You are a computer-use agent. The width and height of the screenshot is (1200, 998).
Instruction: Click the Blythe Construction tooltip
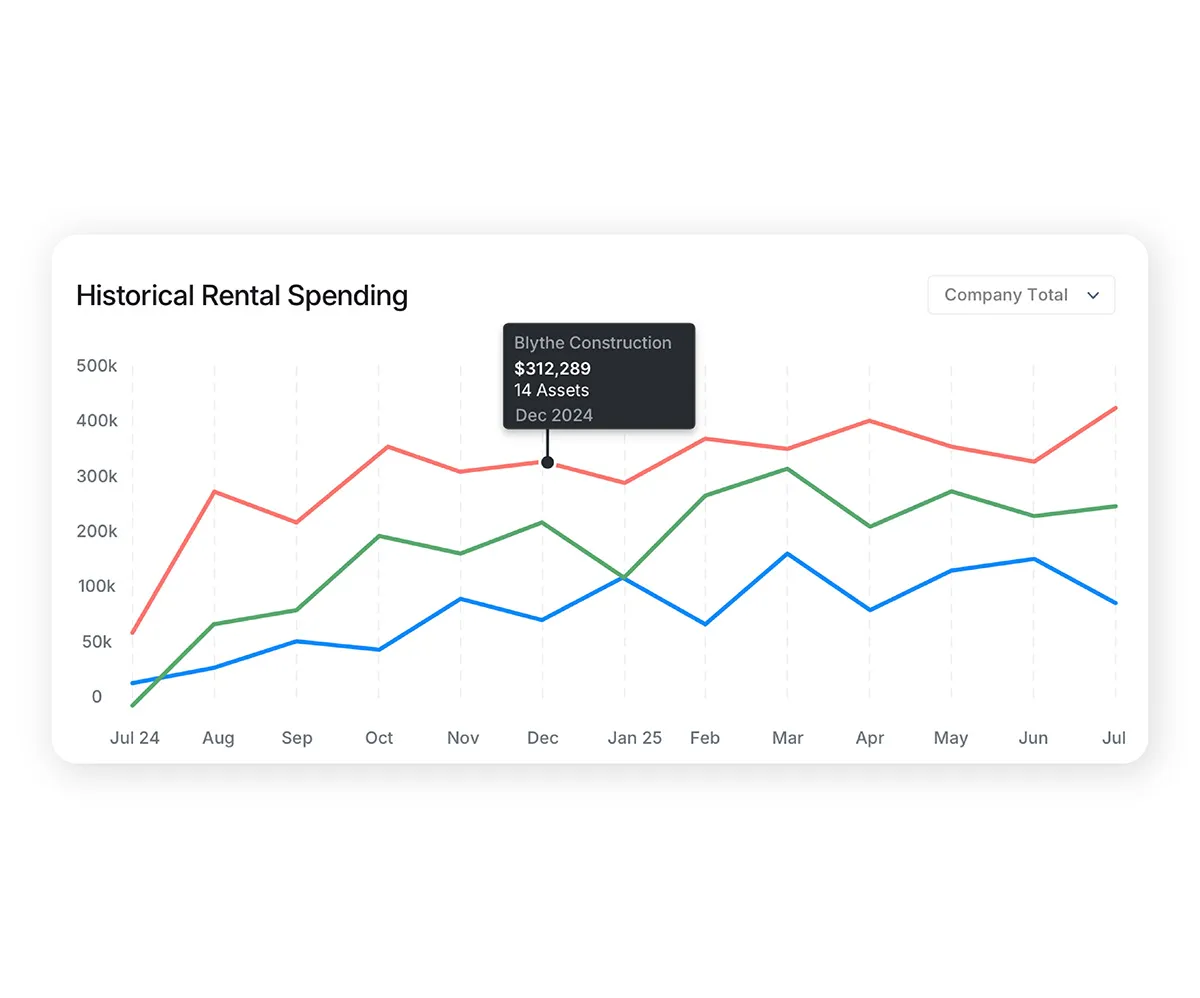click(x=598, y=377)
